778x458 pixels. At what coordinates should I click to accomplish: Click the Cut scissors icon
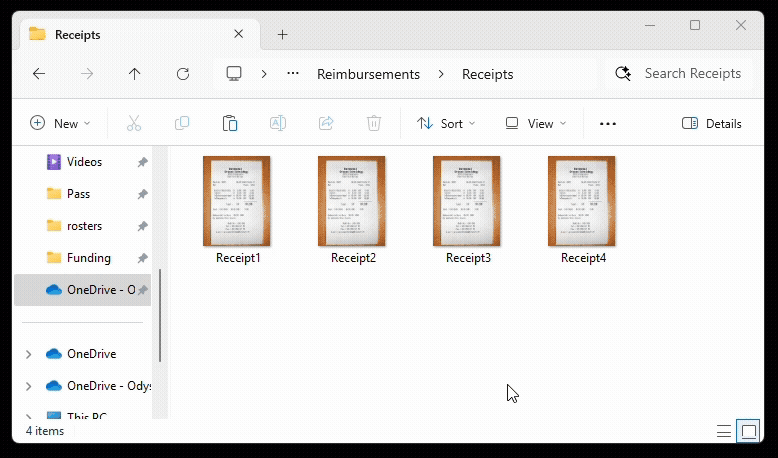tap(134, 123)
